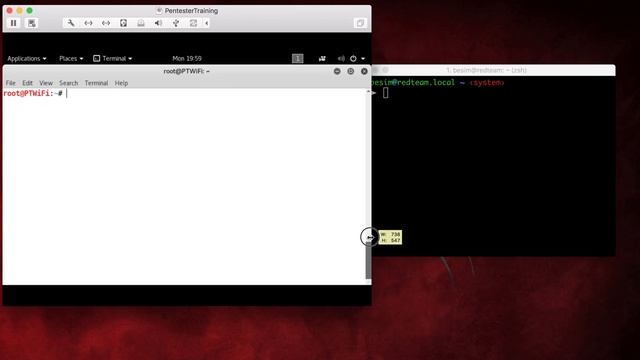The width and height of the screenshot is (640, 360).
Task: Click the first network adapter arrows icon
Action: coord(88,23)
